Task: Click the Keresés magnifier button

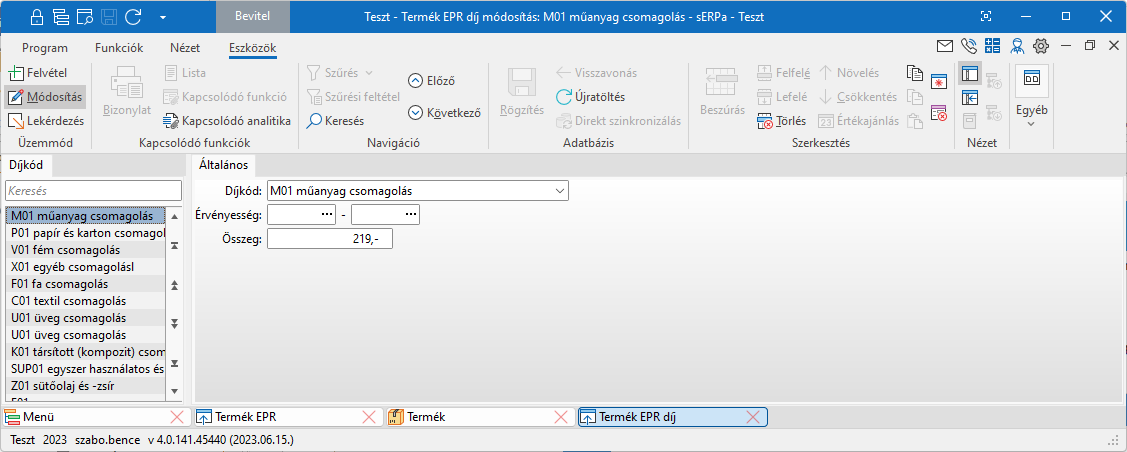Action: pyautogui.click(x=335, y=121)
